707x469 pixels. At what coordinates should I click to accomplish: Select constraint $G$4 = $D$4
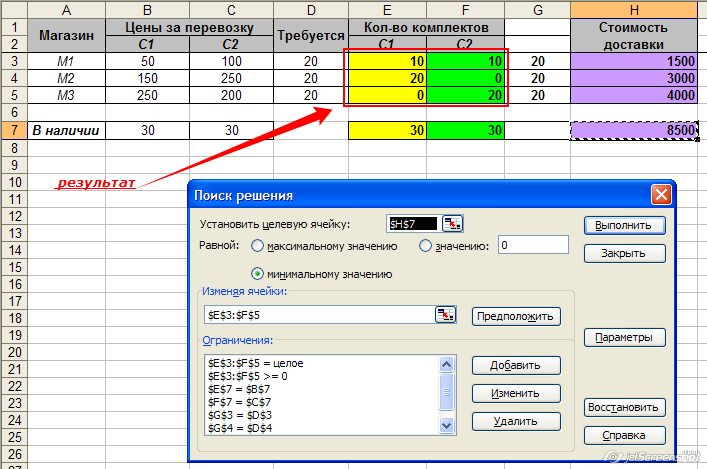click(x=240, y=428)
